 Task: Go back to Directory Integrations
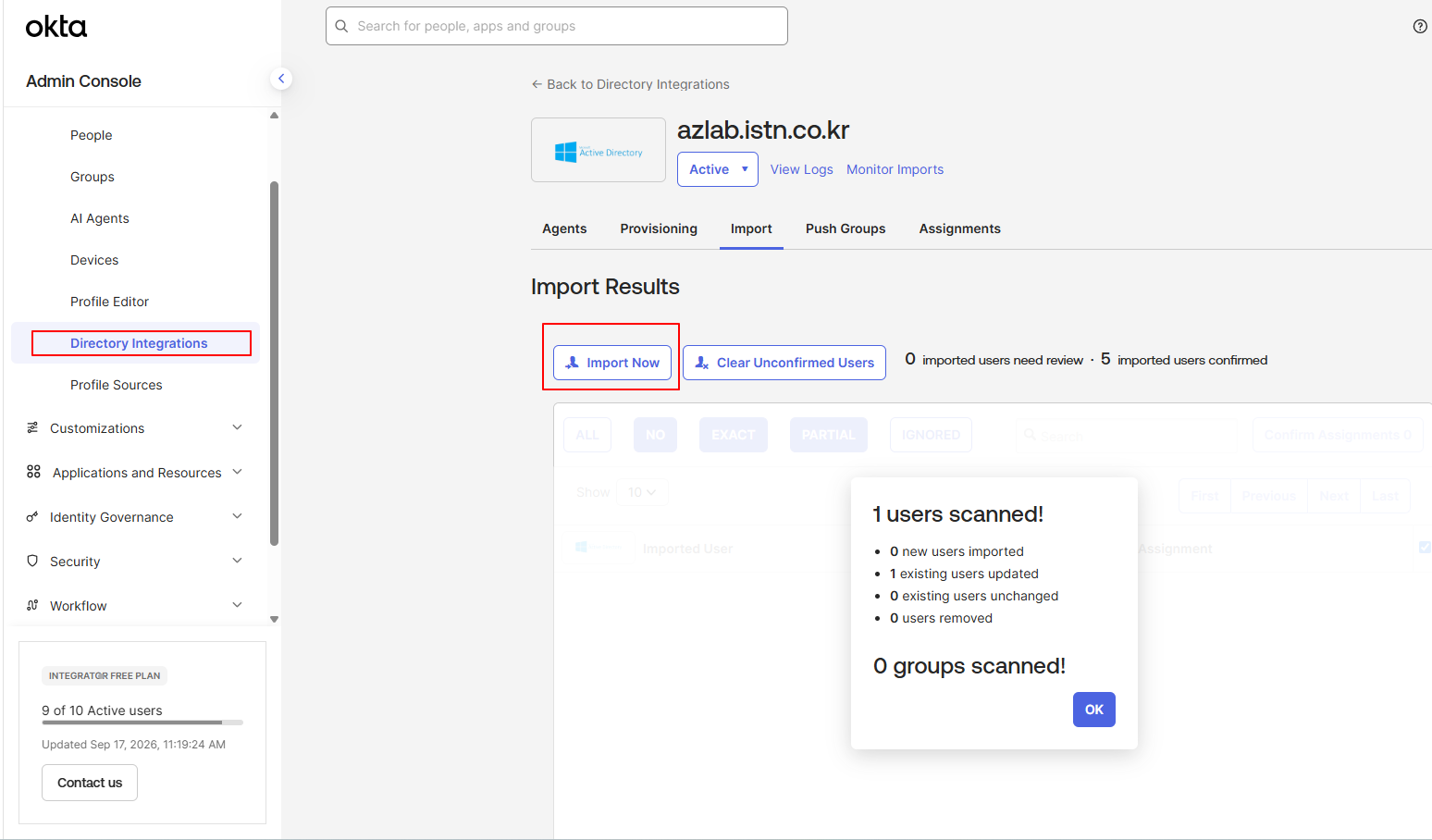click(630, 84)
